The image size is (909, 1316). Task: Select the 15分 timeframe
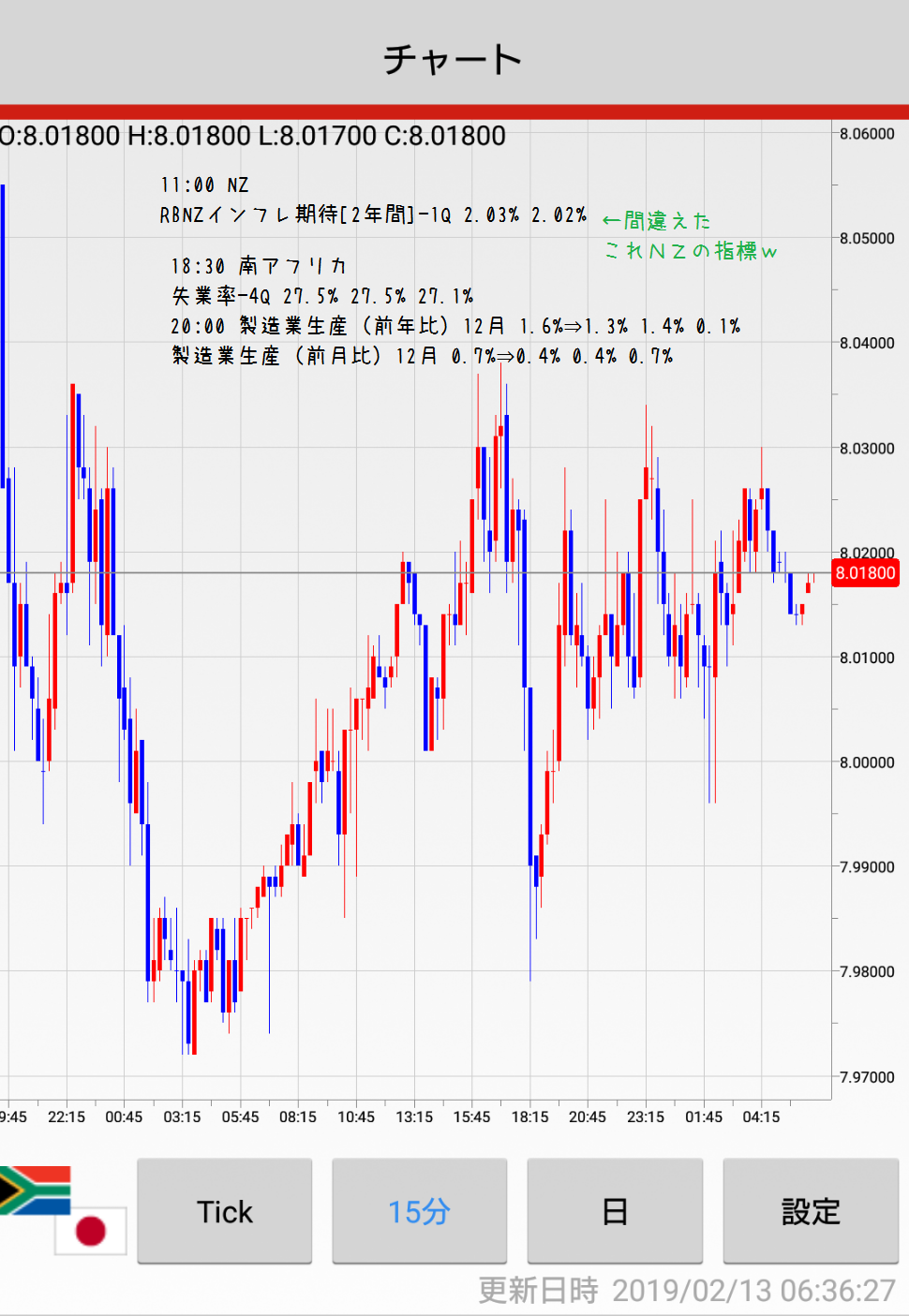point(420,1211)
